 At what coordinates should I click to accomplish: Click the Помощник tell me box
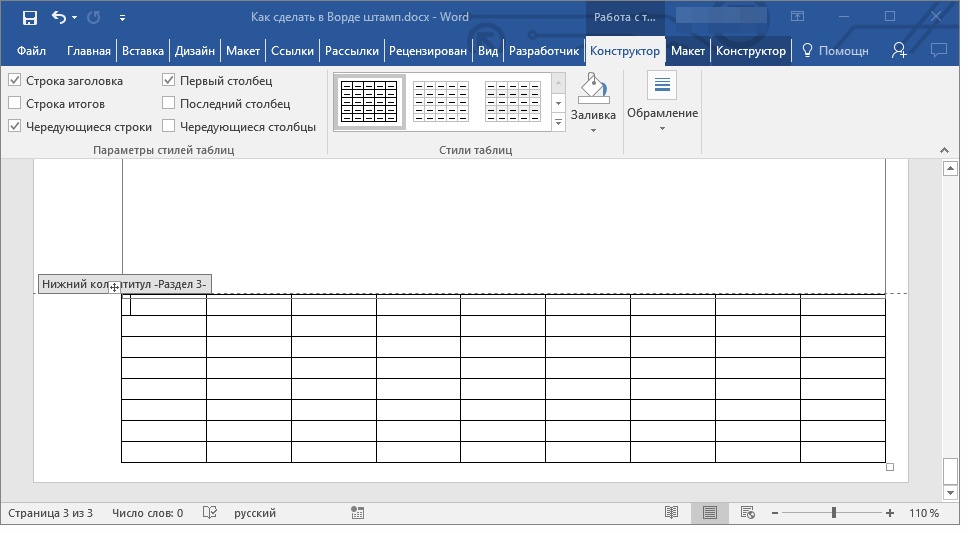(835, 51)
